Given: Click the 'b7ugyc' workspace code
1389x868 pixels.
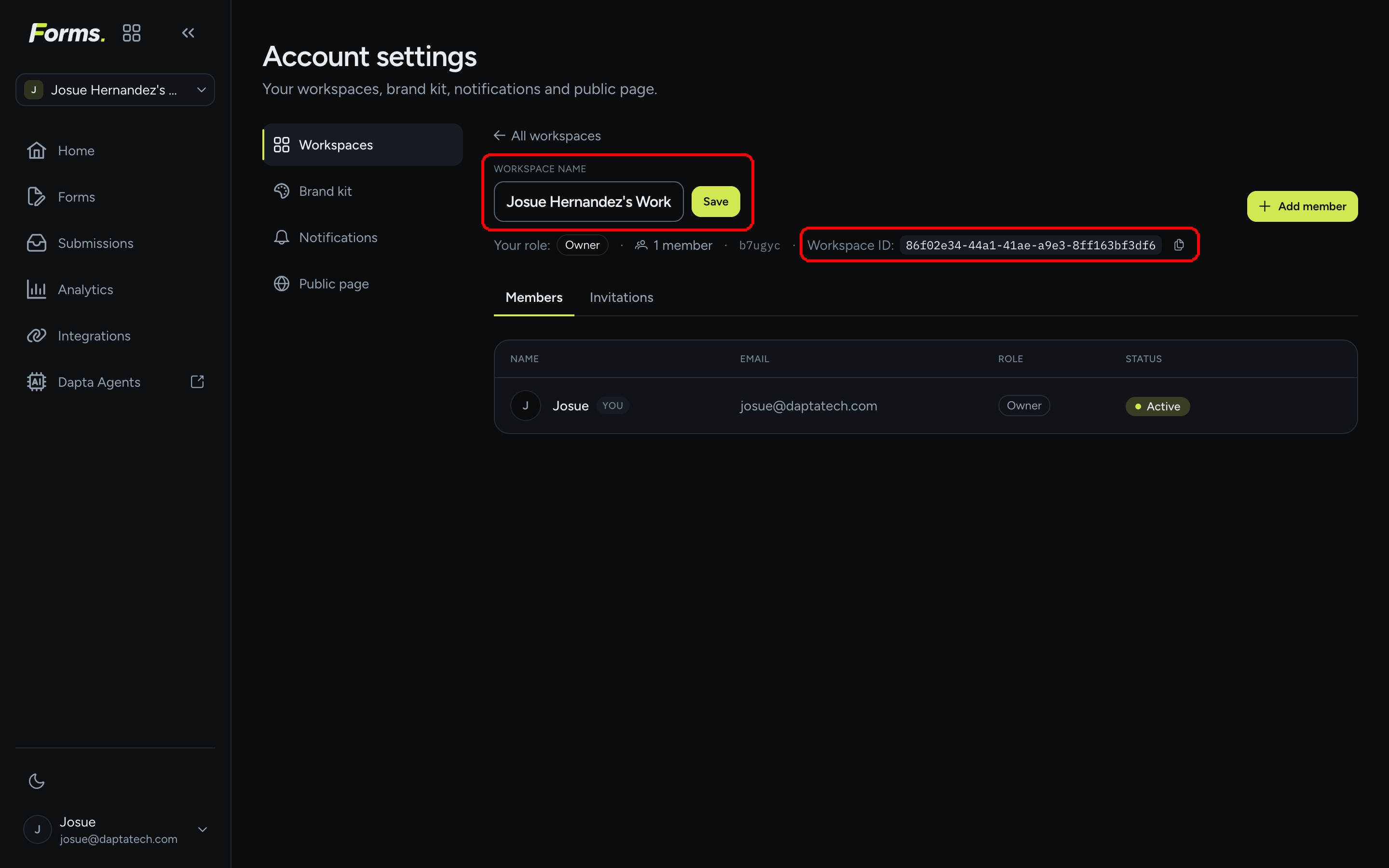Looking at the screenshot, I should 759,245.
